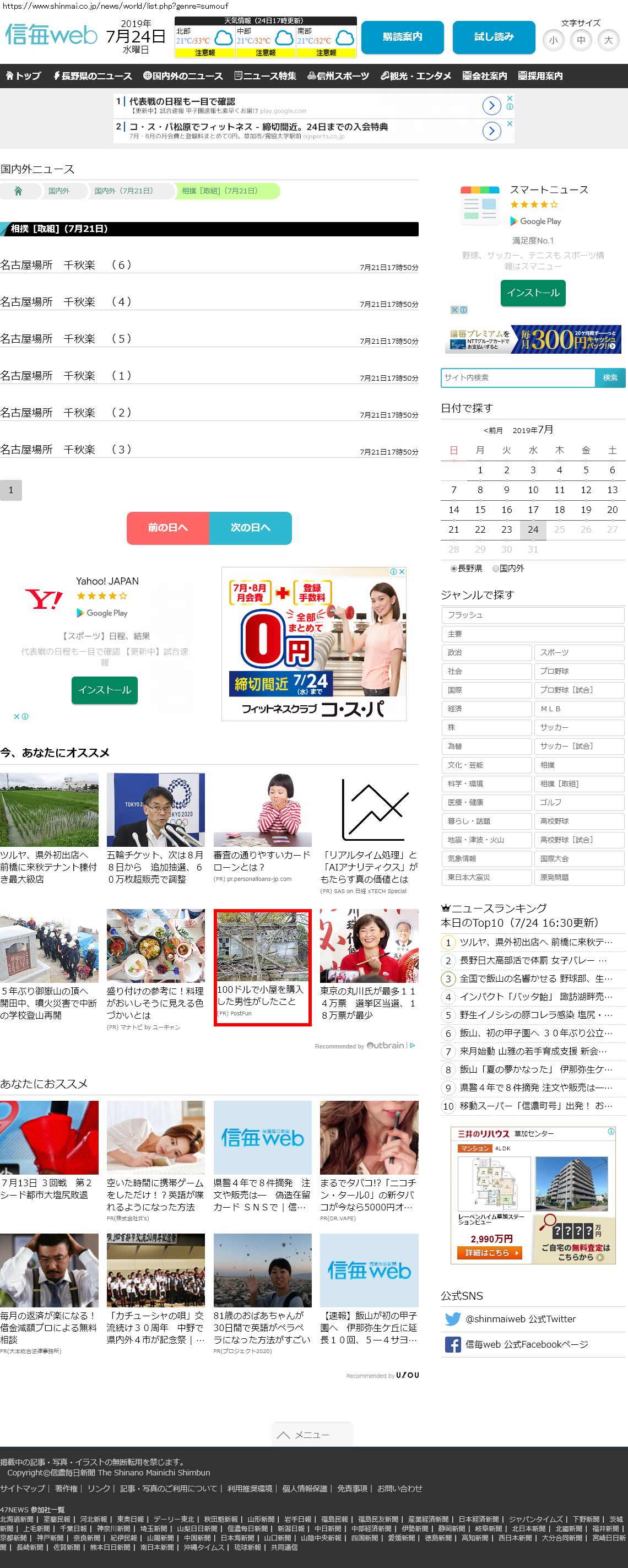The width and height of the screenshot is (628, 1568).
Task: Open 国内外のニュース menu
Action: [x=183, y=76]
